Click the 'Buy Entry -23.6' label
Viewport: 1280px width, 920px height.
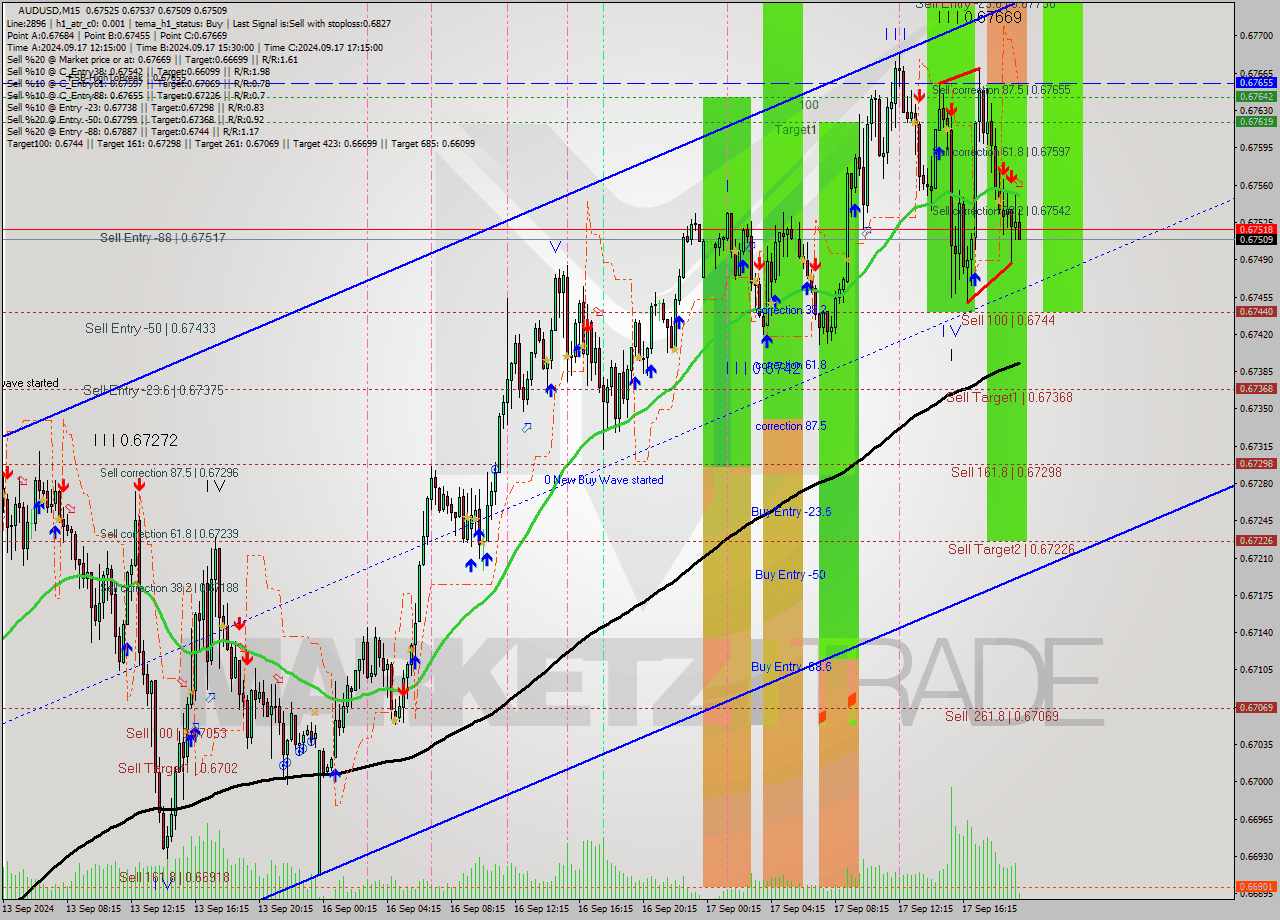pos(791,512)
